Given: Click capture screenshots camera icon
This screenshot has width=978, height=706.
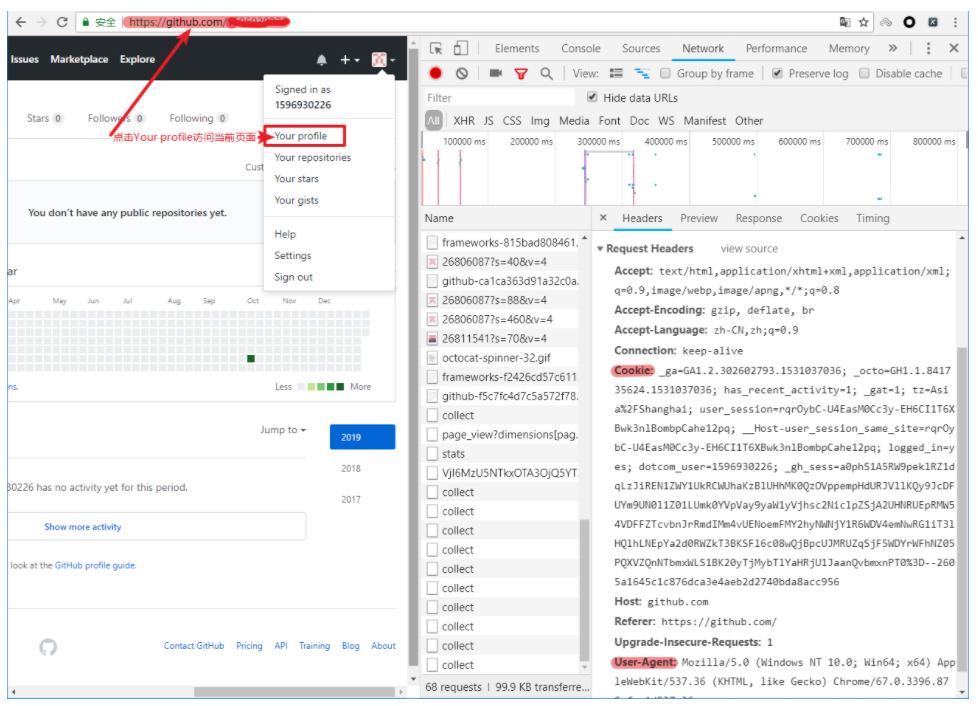Looking at the screenshot, I should point(495,74).
